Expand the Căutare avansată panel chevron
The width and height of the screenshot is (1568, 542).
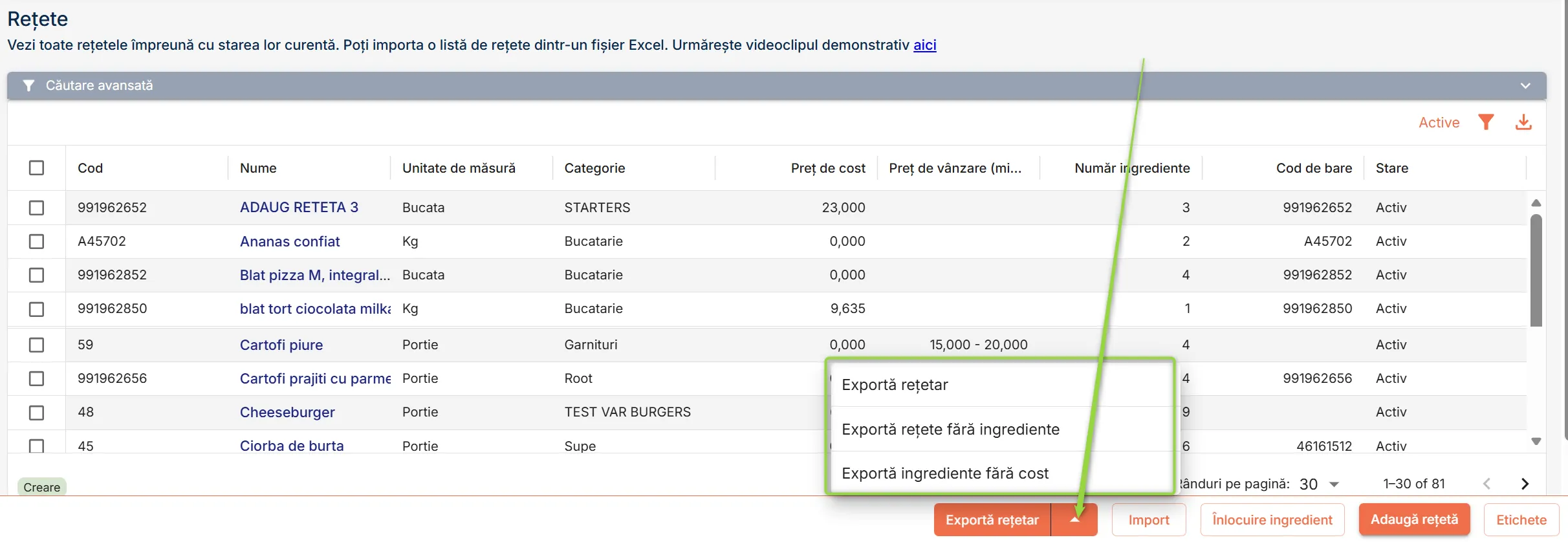point(1525,85)
